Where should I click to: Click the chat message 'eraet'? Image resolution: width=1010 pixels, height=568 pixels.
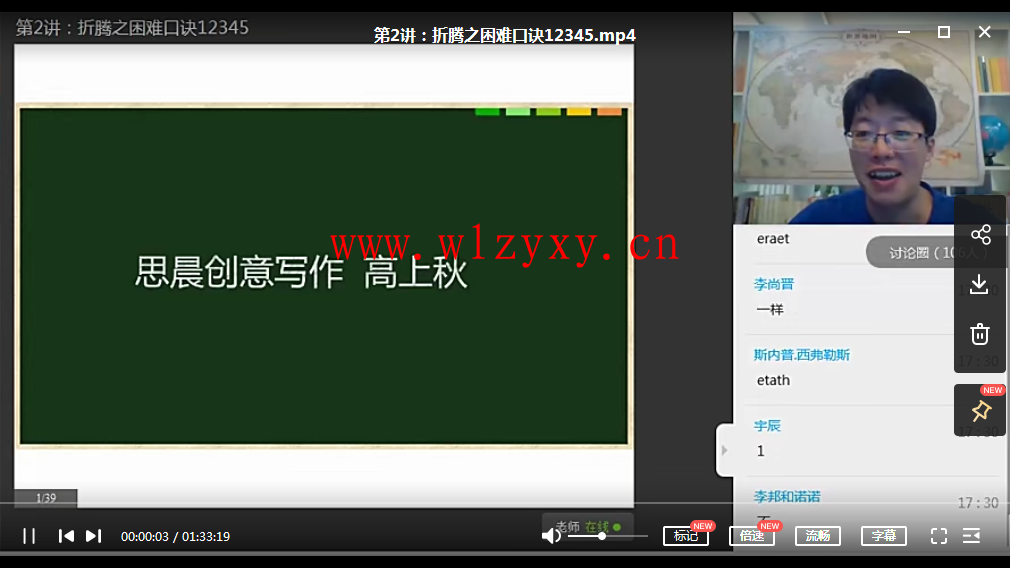pyautogui.click(x=773, y=238)
